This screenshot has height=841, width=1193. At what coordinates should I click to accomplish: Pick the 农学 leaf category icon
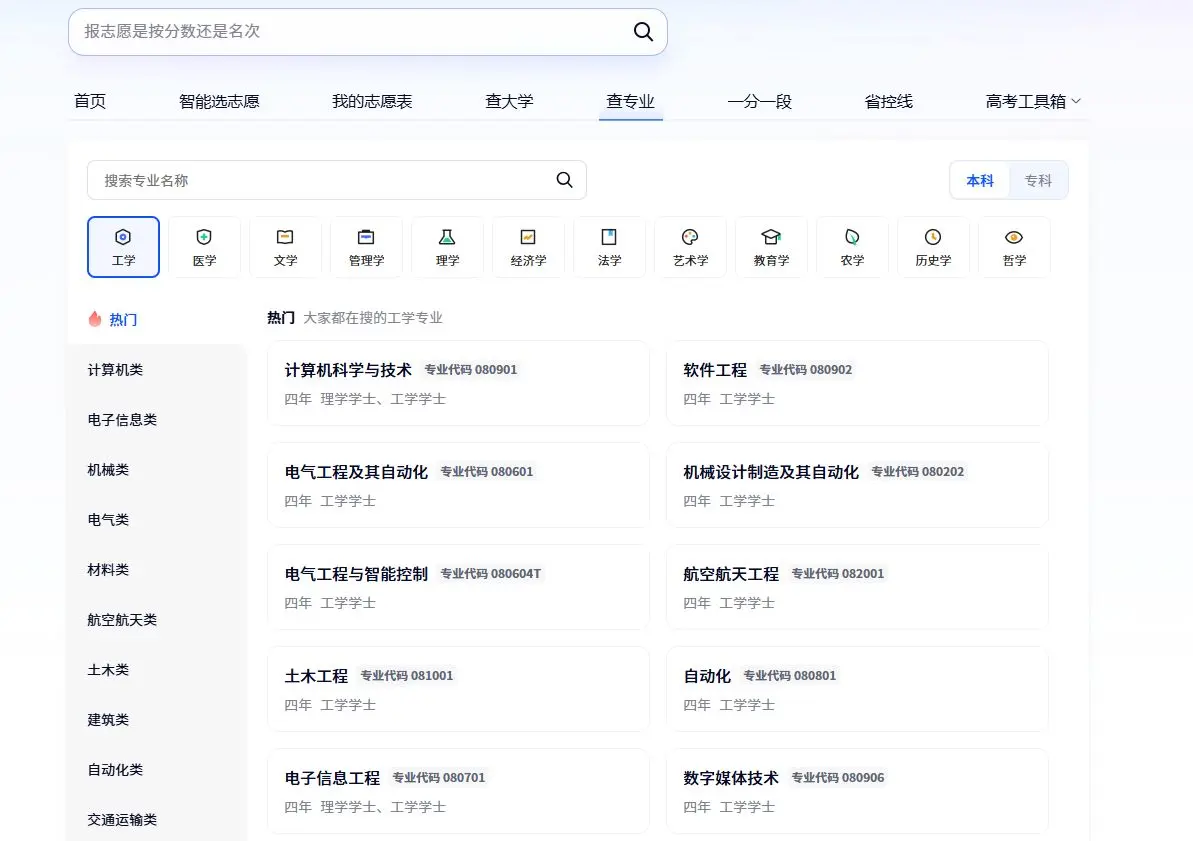coord(852,247)
